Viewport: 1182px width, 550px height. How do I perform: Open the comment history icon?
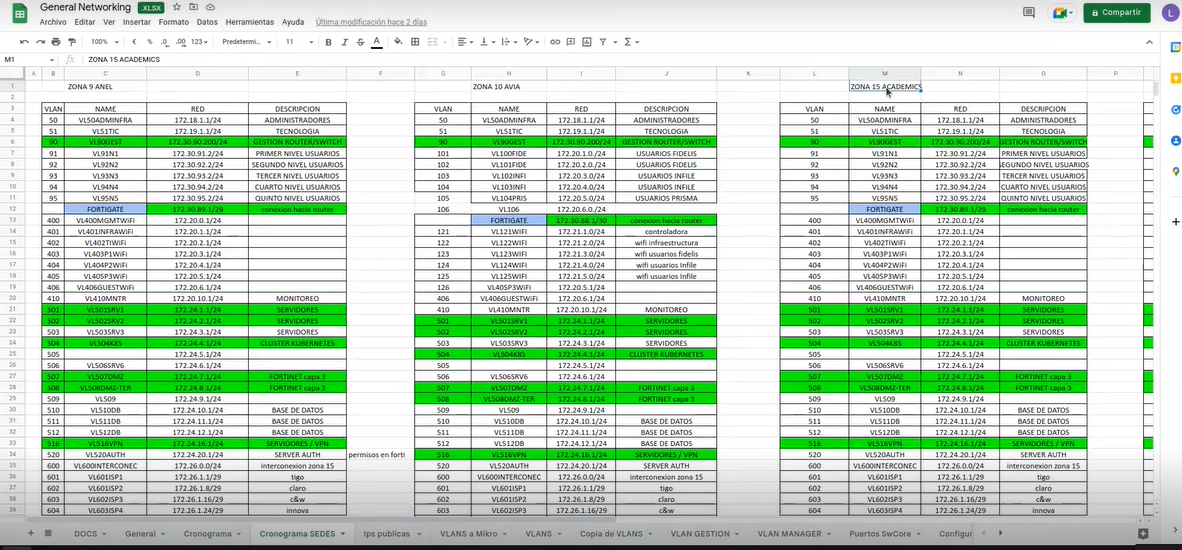1029,12
